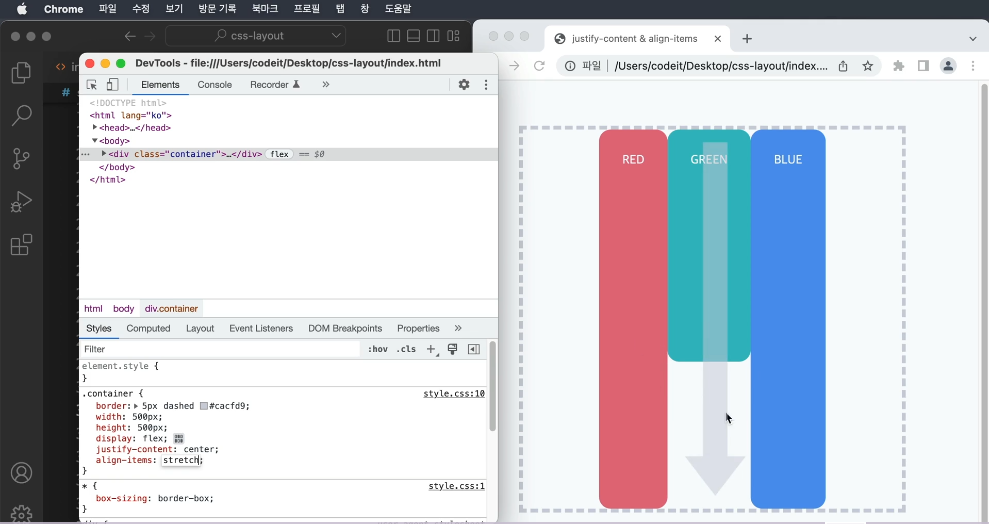Toggle rendering emulations paintbrush icon
Viewport: 989px width, 524px height.
(452, 349)
